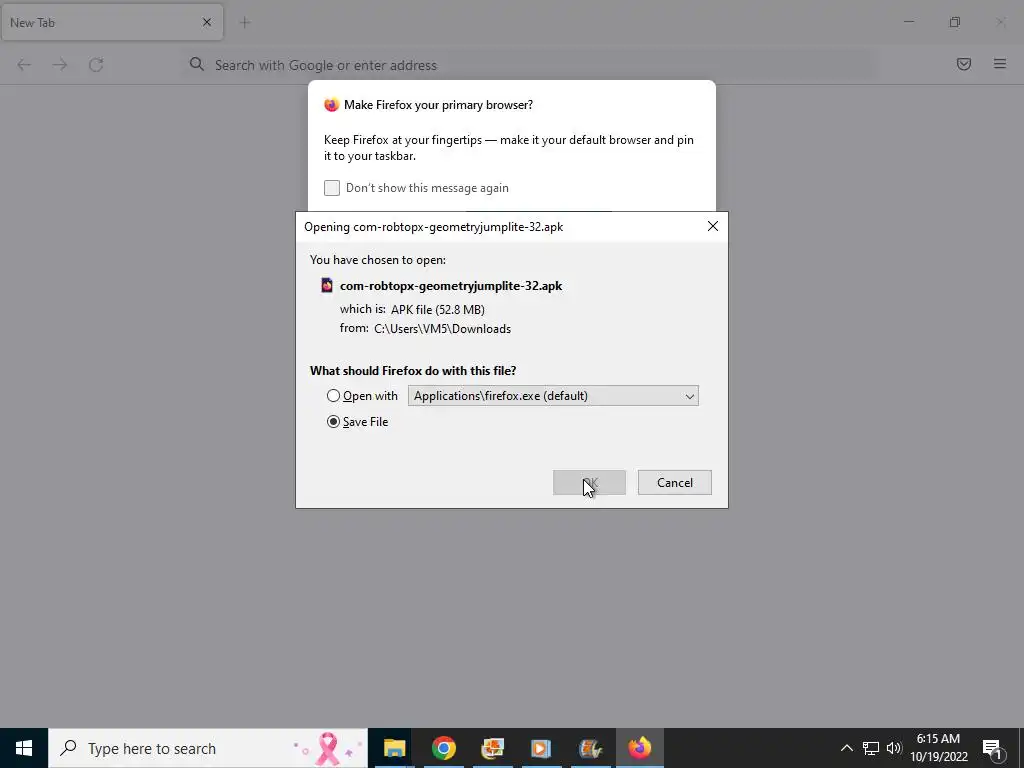Focus the Search with Google address bar
Viewport: 1024px width, 768px height.
(x=529, y=65)
